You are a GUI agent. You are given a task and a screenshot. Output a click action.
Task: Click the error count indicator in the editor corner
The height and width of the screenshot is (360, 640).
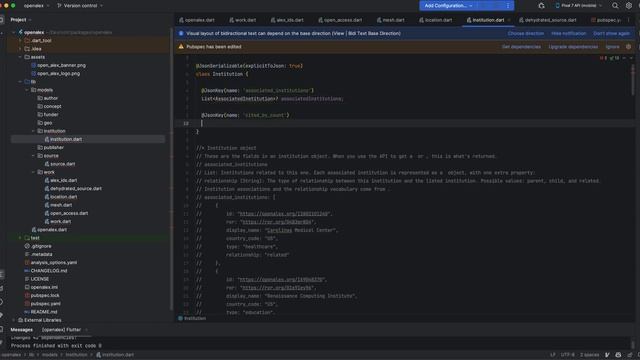603,58
